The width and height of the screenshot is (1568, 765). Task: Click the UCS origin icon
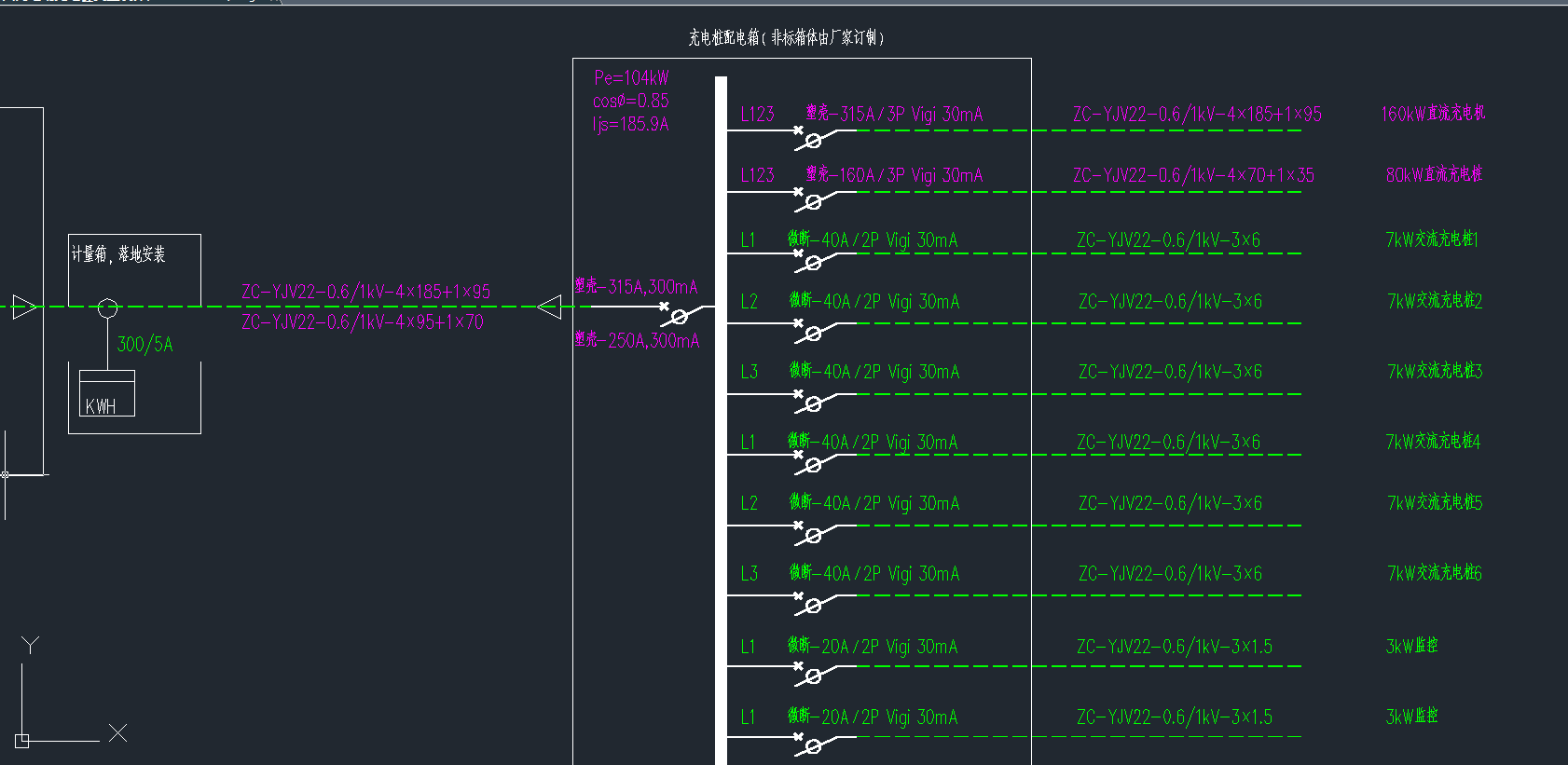pos(22,741)
